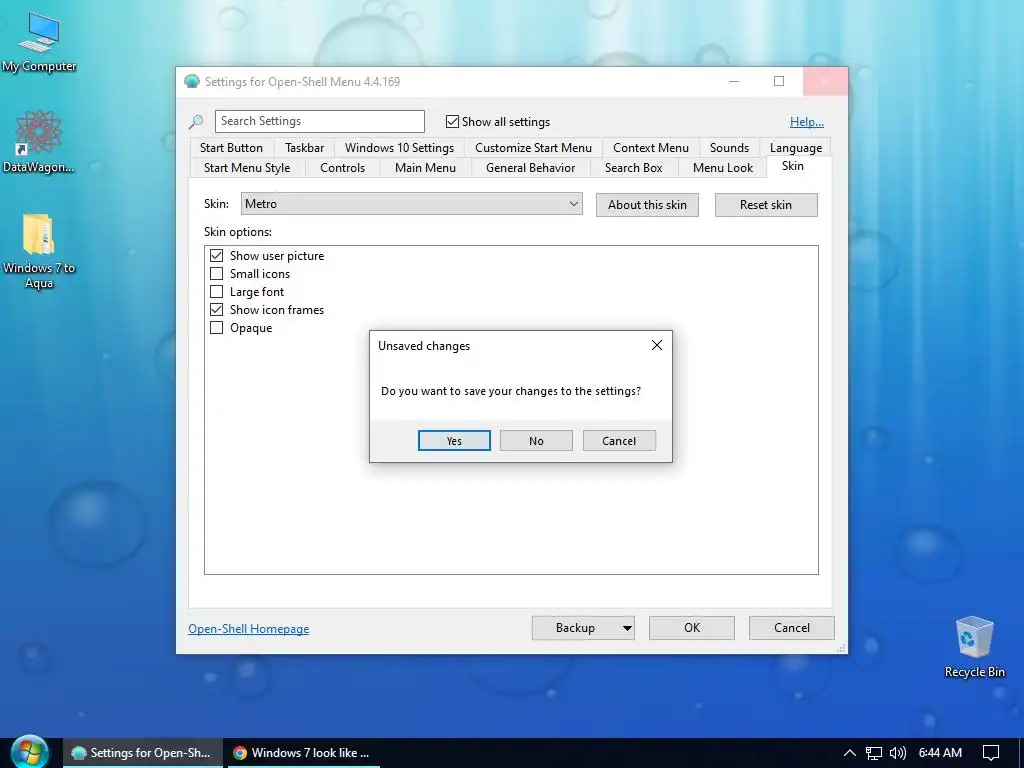The height and width of the screenshot is (768, 1024).
Task: Uncheck Show icon frames option
Action: click(x=216, y=310)
